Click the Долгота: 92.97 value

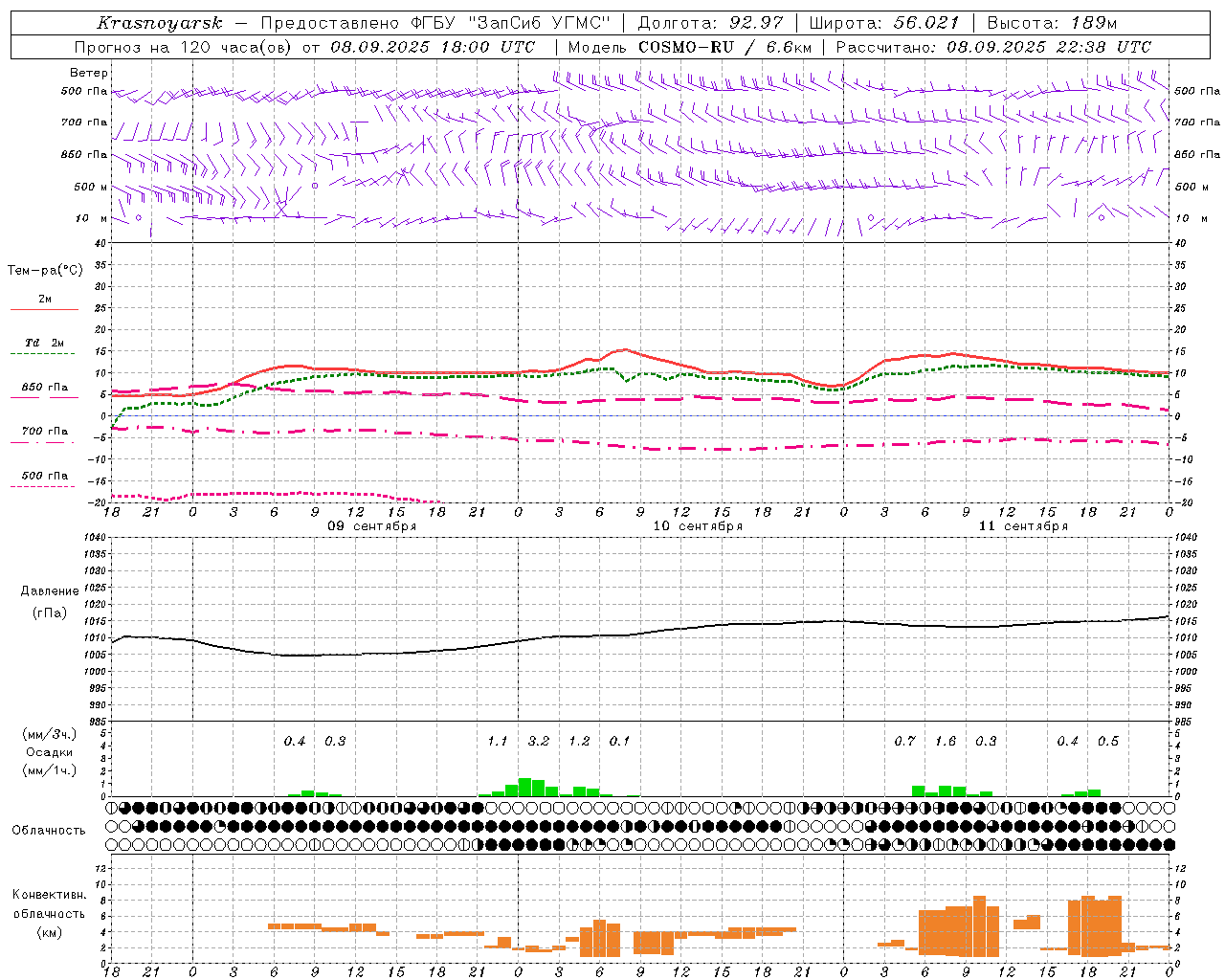pos(710,23)
